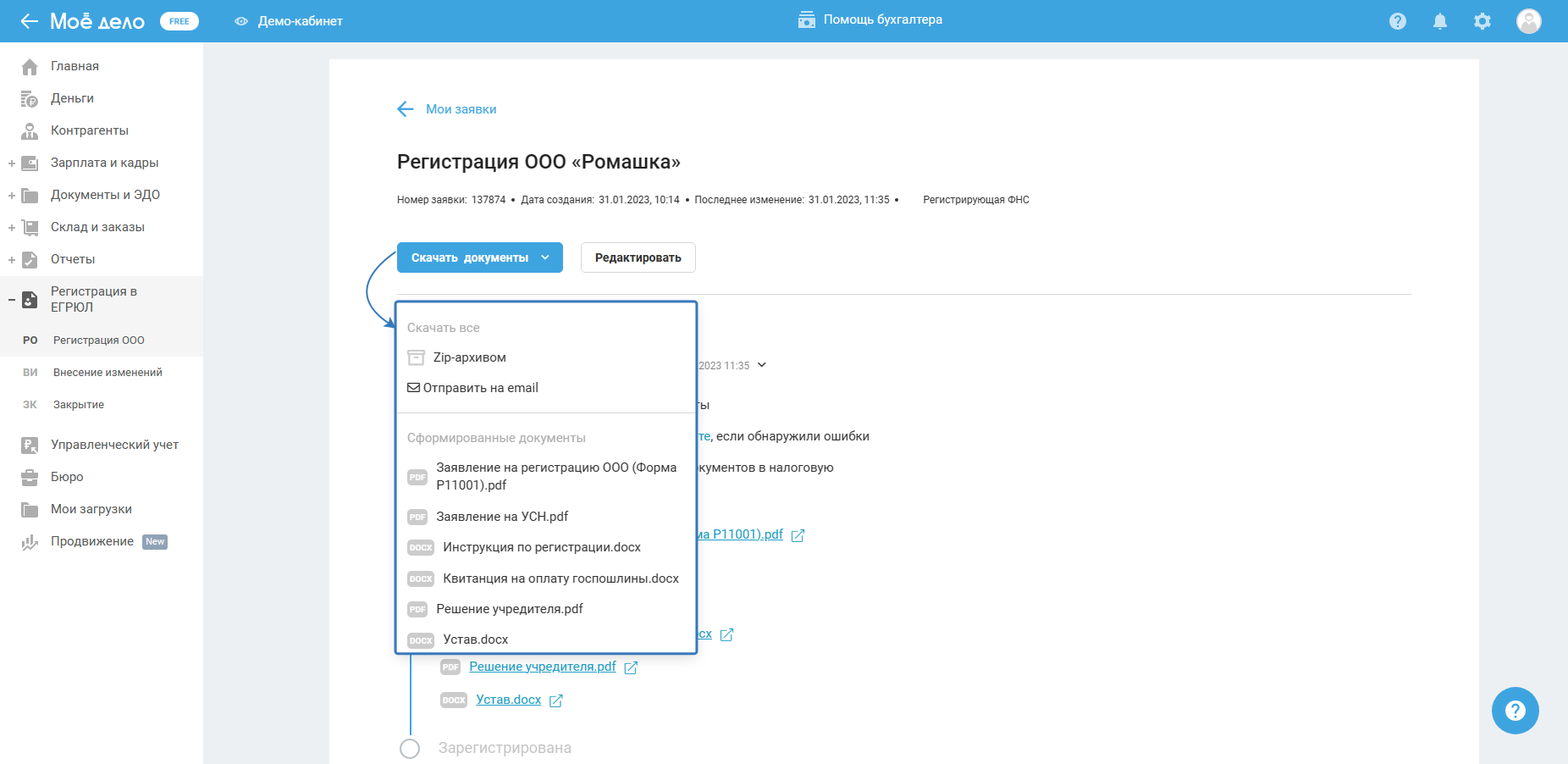Image resolution: width=1568 pixels, height=764 pixels.
Task: Click the notifications bell icon
Action: coord(1439,21)
